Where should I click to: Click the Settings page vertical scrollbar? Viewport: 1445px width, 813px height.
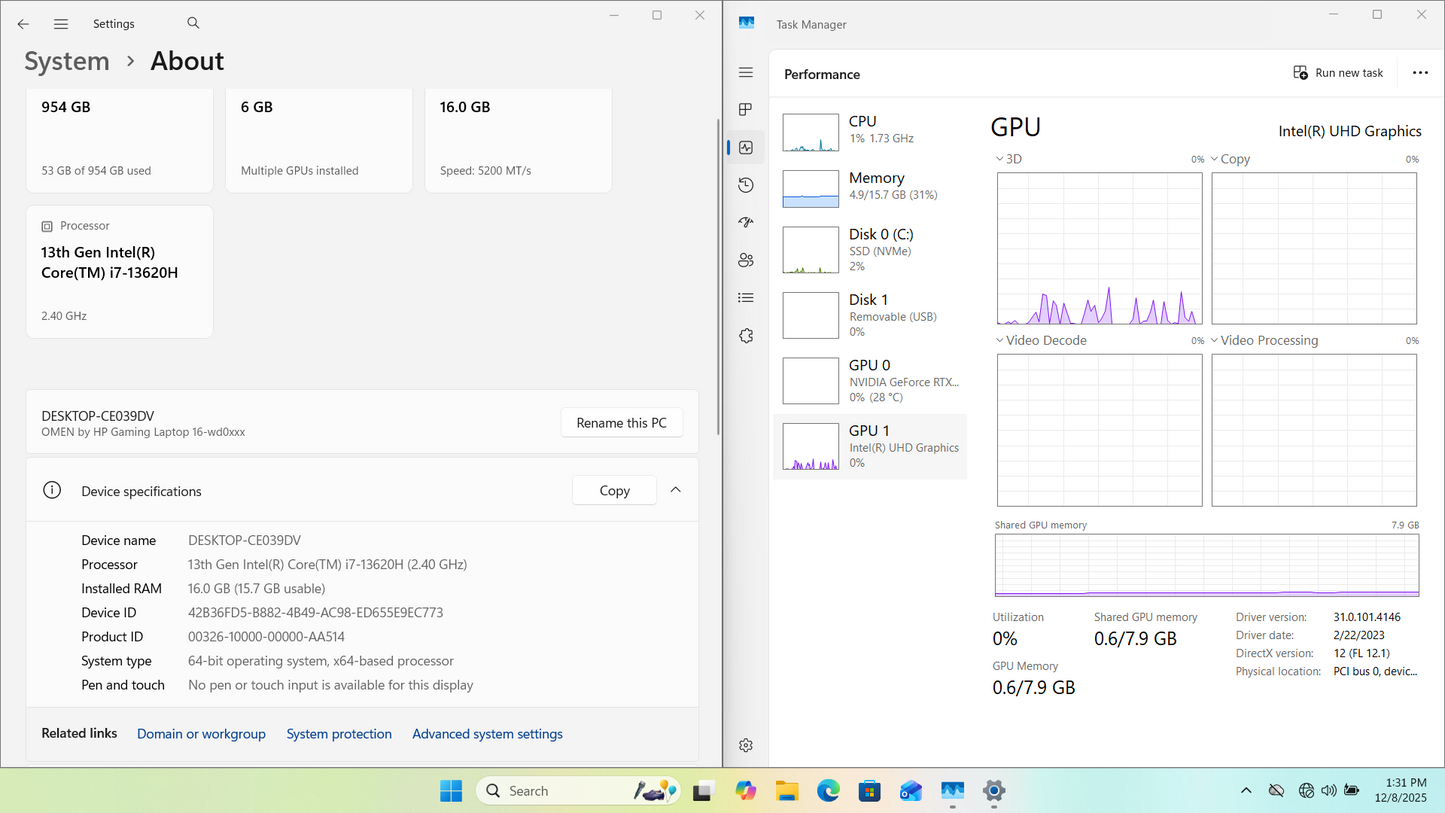coord(718,275)
